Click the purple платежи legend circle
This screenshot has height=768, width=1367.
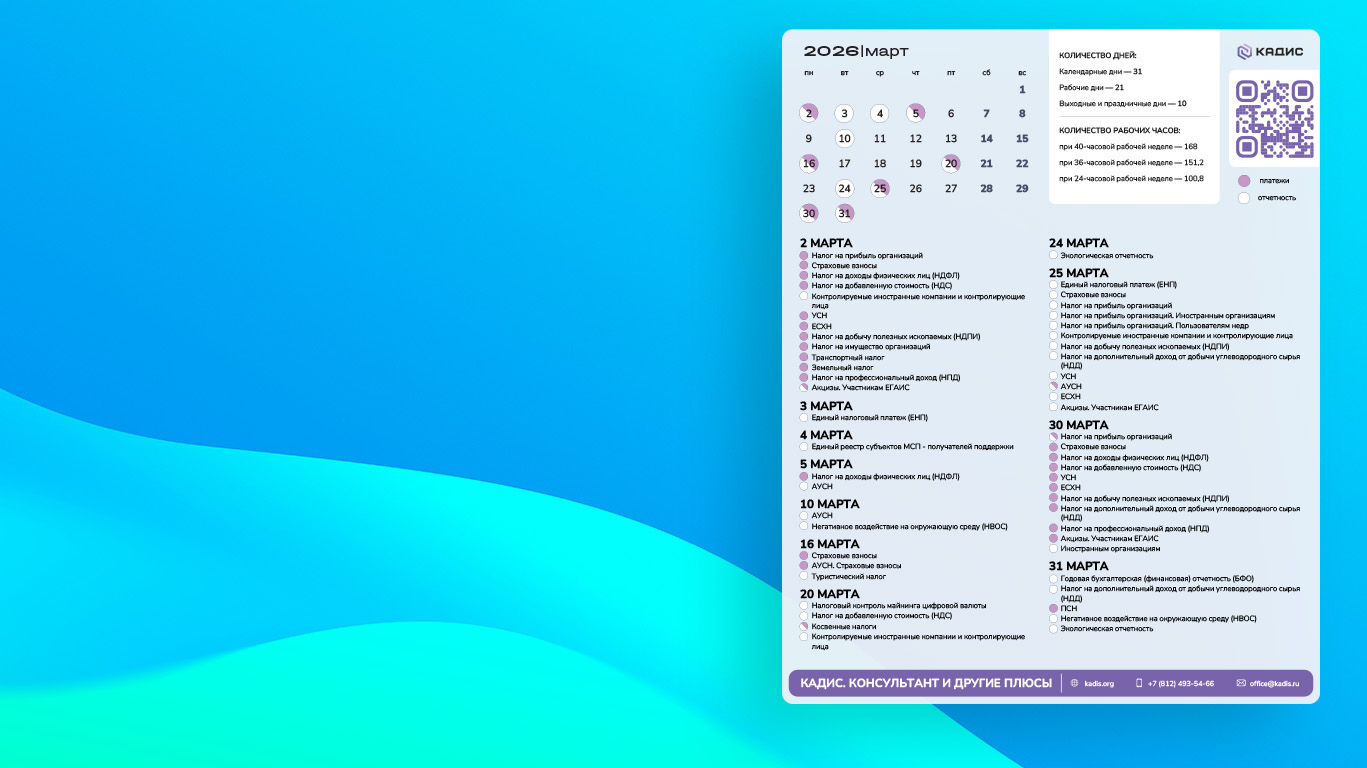1244,181
